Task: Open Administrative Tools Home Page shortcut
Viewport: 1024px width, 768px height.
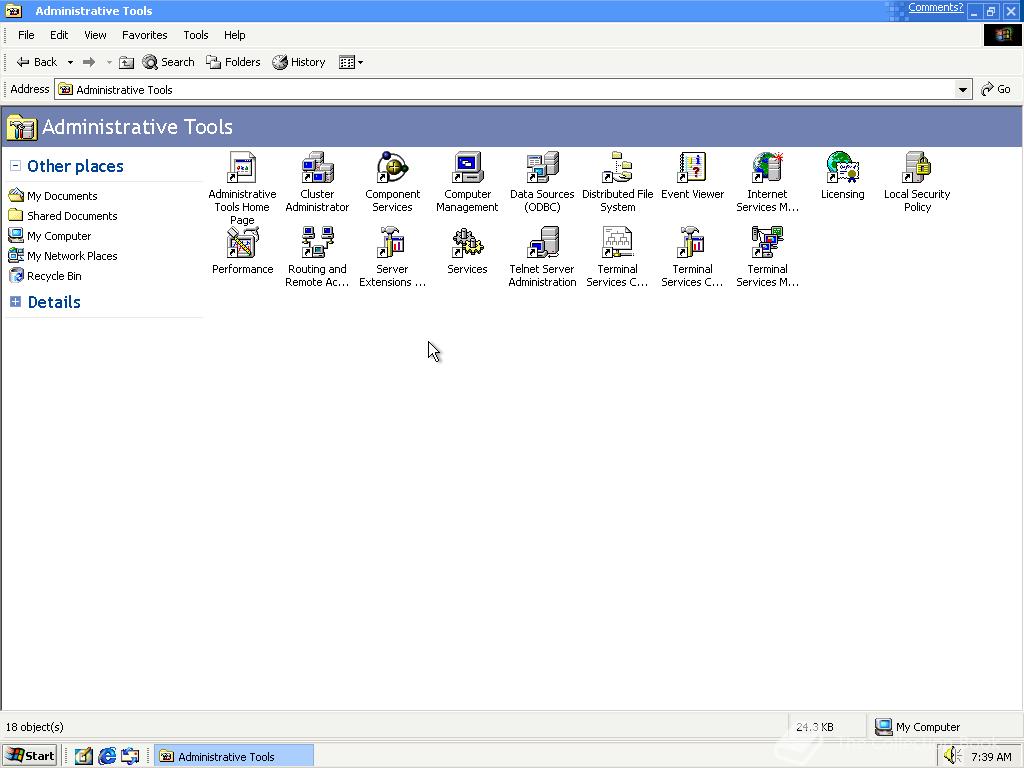Action: tap(242, 168)
